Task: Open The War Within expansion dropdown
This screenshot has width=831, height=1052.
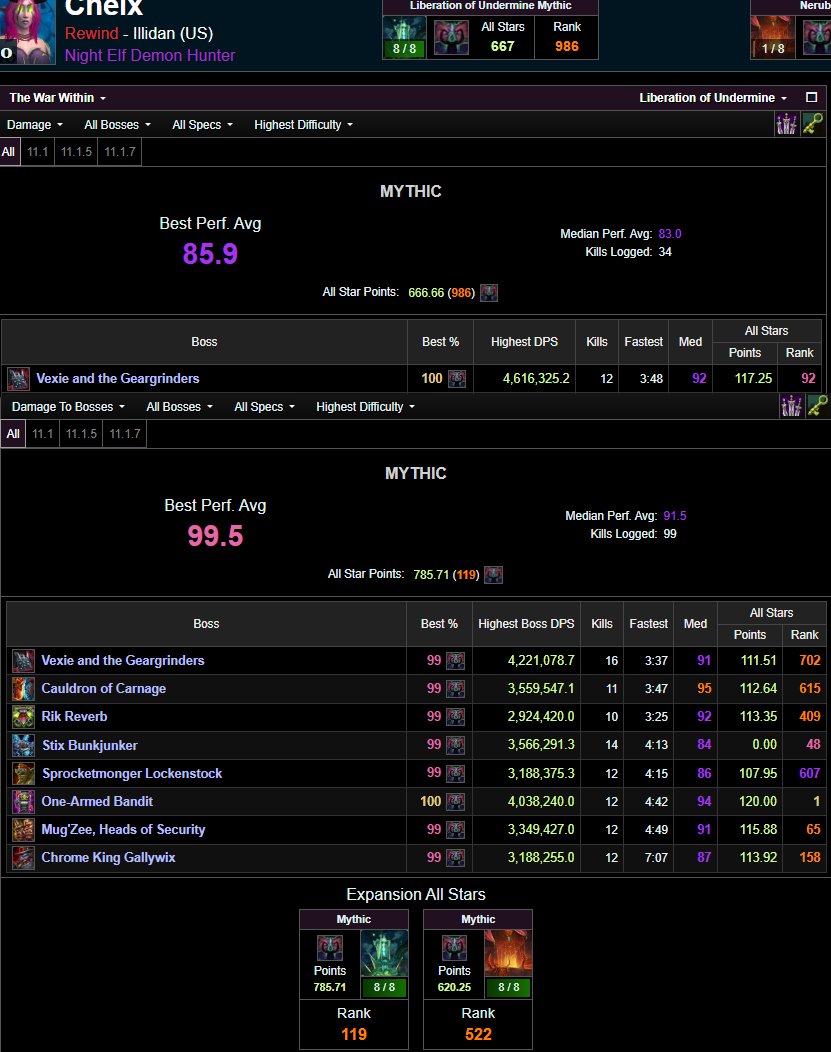Action: click(x=58, y=98)
